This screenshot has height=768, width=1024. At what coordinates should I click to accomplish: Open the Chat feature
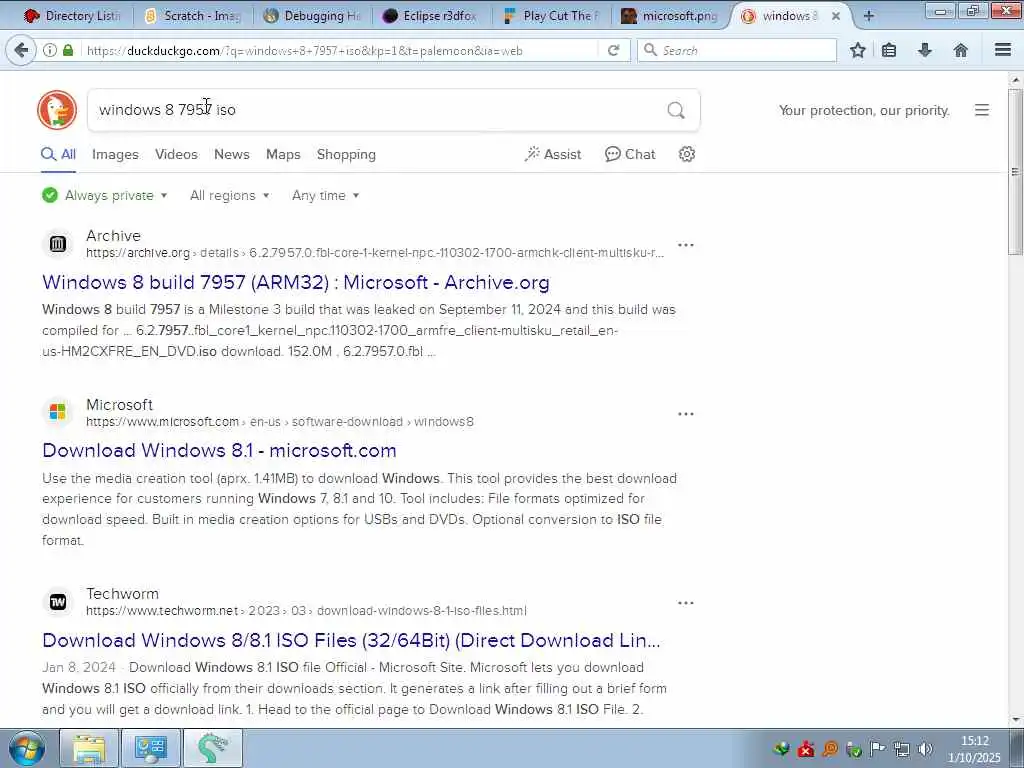pyautogui.click(x=630, y=154)
